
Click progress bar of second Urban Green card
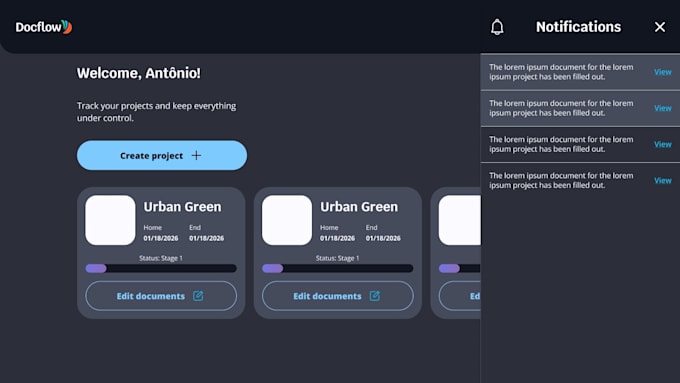[x=337, y=268]
